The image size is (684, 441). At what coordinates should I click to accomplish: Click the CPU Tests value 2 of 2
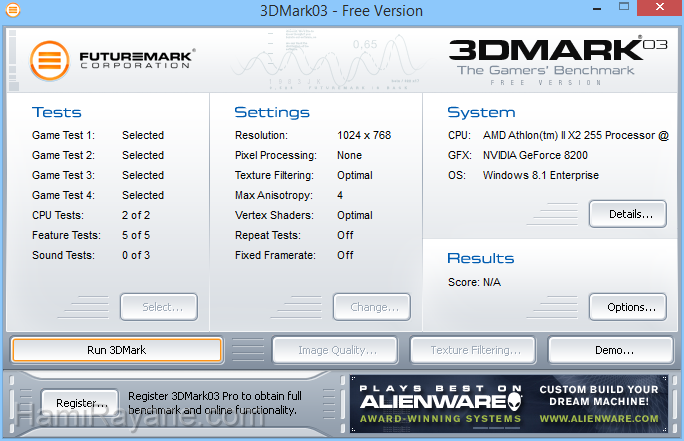pos(136,215)
